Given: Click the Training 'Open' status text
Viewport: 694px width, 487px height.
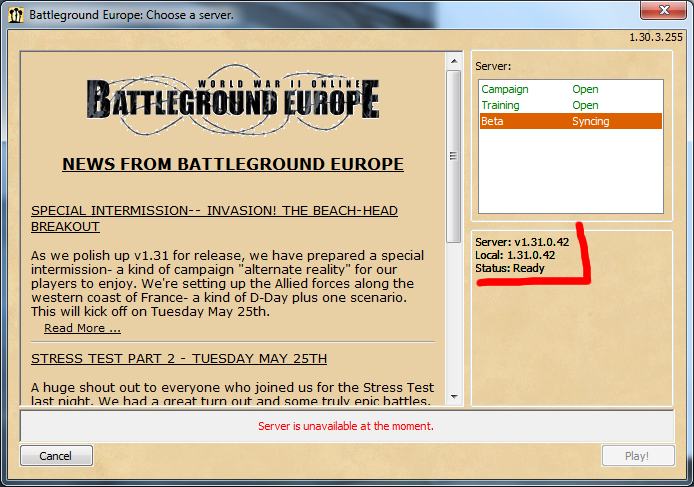Looking at the screenshot, I should click(585, 105).
